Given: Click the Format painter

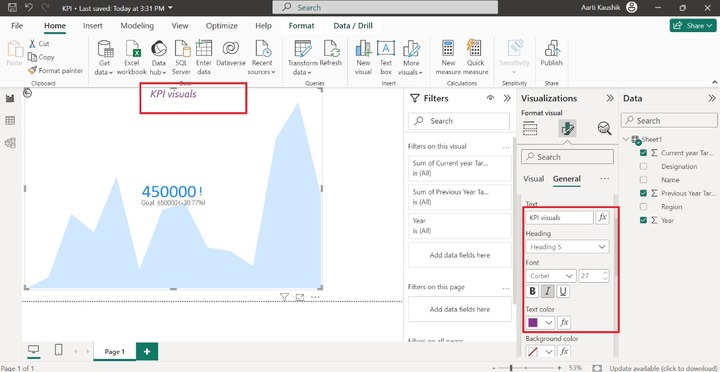Looking at the screenshot, I should pos(55,71).
